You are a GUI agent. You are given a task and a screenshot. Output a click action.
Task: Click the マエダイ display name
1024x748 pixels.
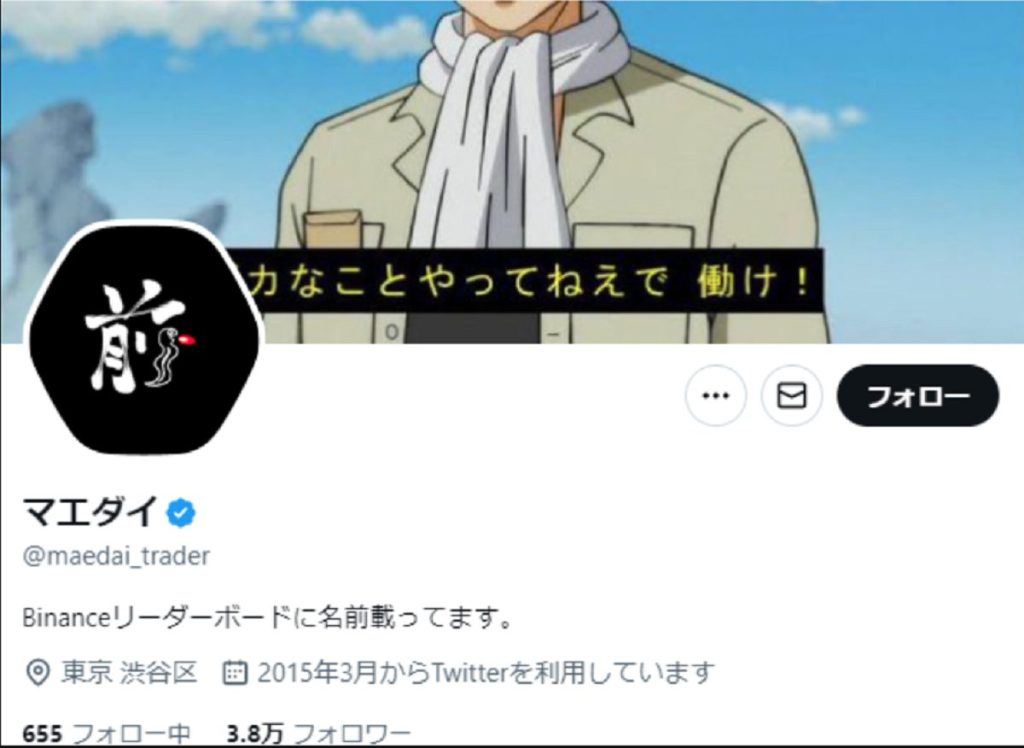[91, 512]
